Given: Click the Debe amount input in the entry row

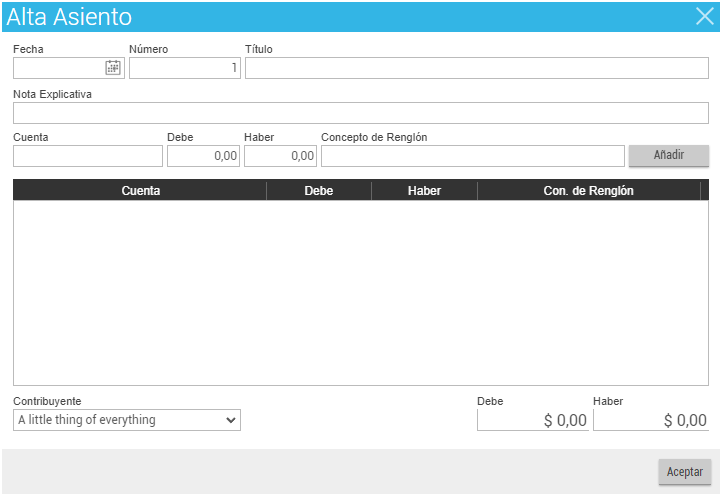Looking at the screenshot, I should pos(203,156).
